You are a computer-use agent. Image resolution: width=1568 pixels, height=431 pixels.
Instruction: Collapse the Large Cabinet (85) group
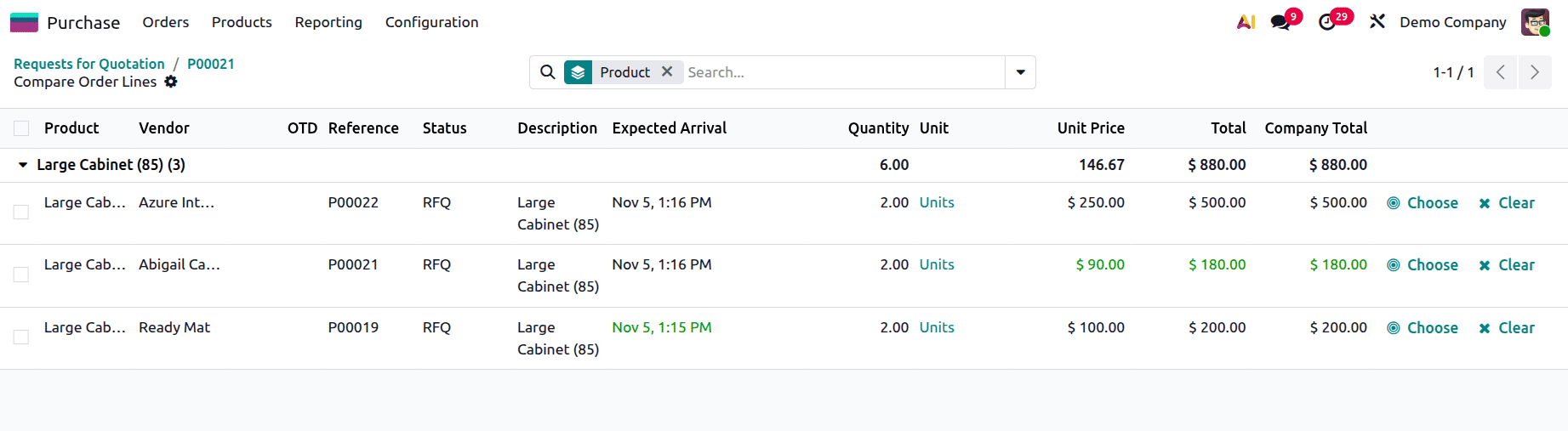pos(23,165)
